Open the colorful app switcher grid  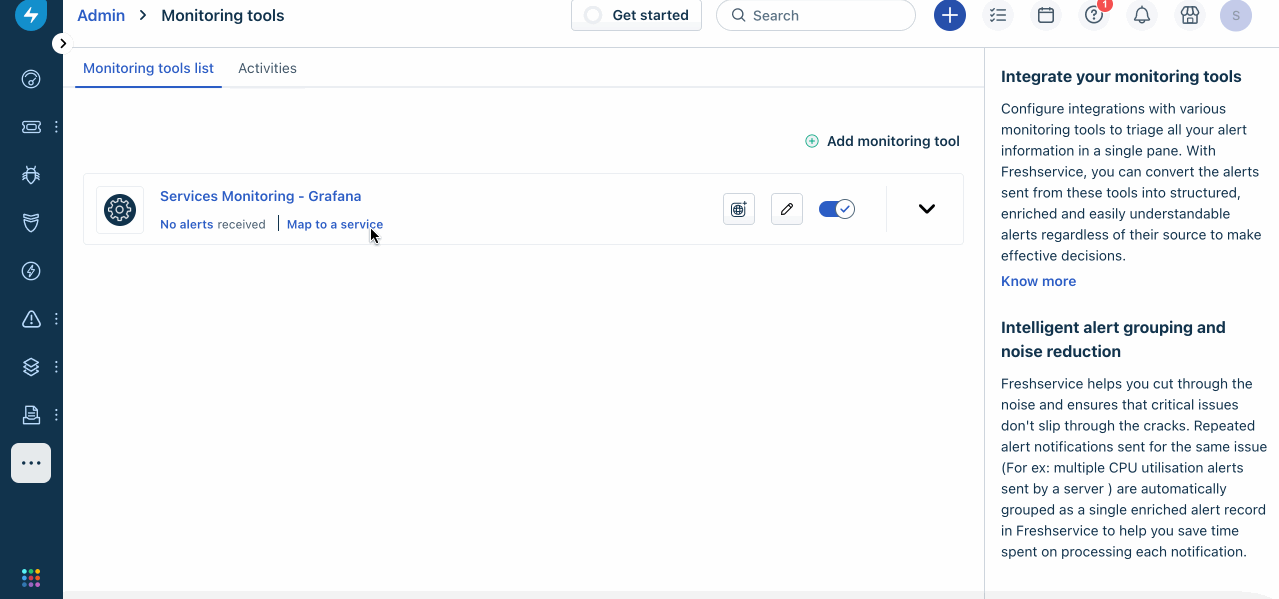[x=31, y=578]
